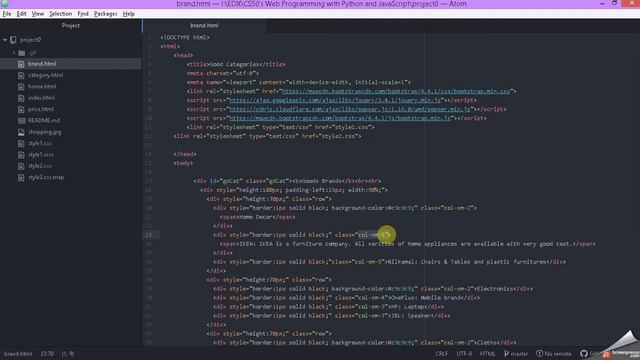This screenshot has height=360, width=640.
Task: Click the charset utf-8 meta line
Action: tap(223, 73)
